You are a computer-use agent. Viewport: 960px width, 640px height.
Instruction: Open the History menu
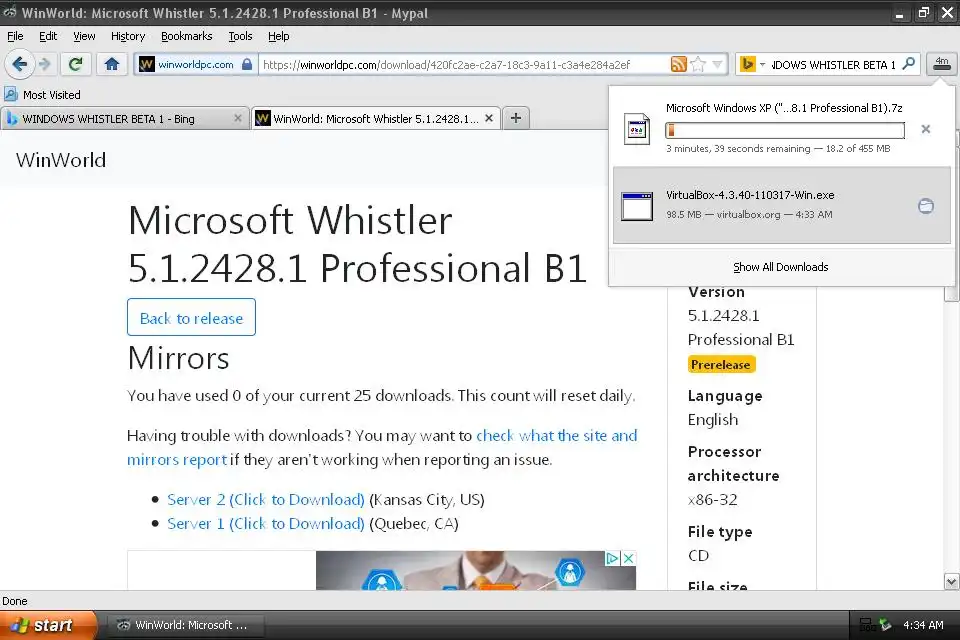[128, 36]
